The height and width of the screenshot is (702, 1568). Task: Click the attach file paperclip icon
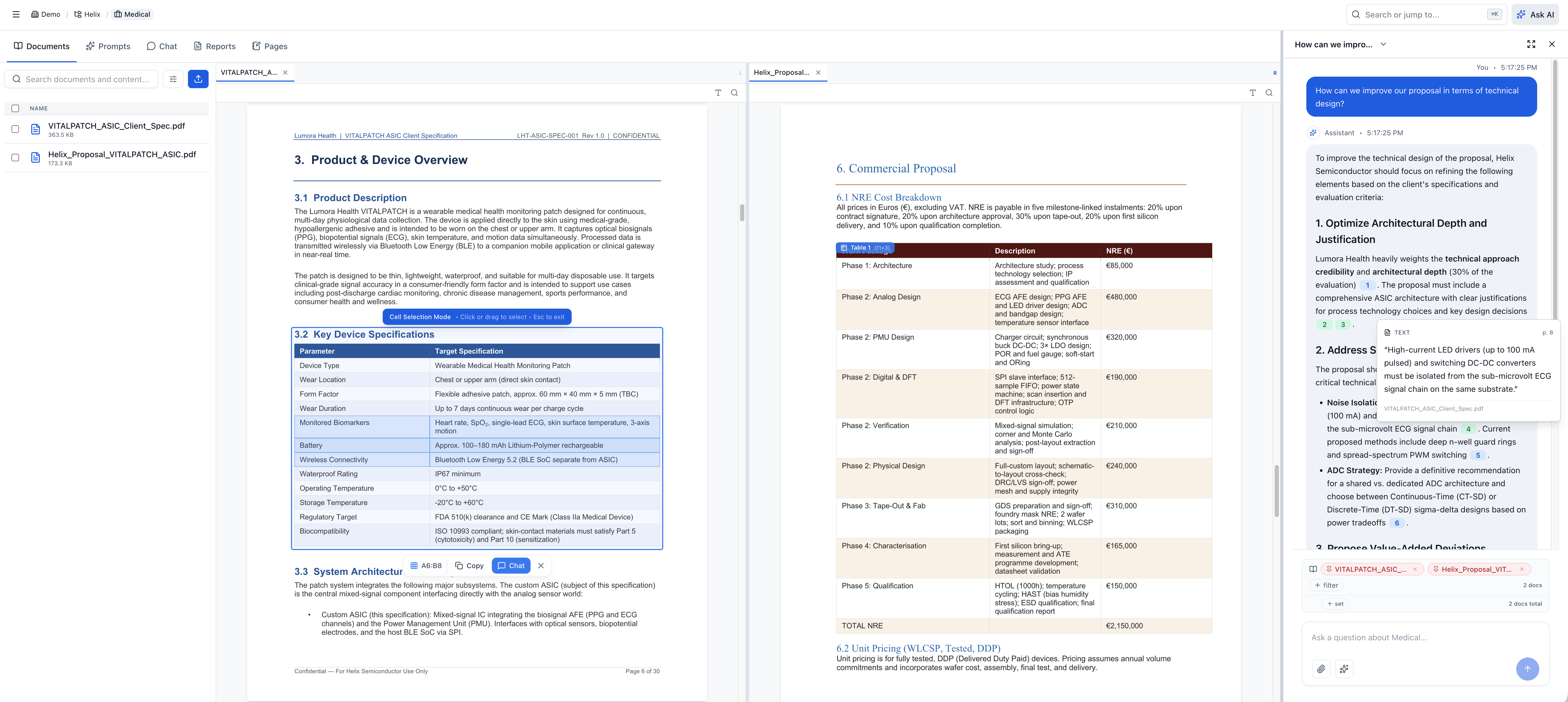pyautogui.click(x=1321, y=669)
